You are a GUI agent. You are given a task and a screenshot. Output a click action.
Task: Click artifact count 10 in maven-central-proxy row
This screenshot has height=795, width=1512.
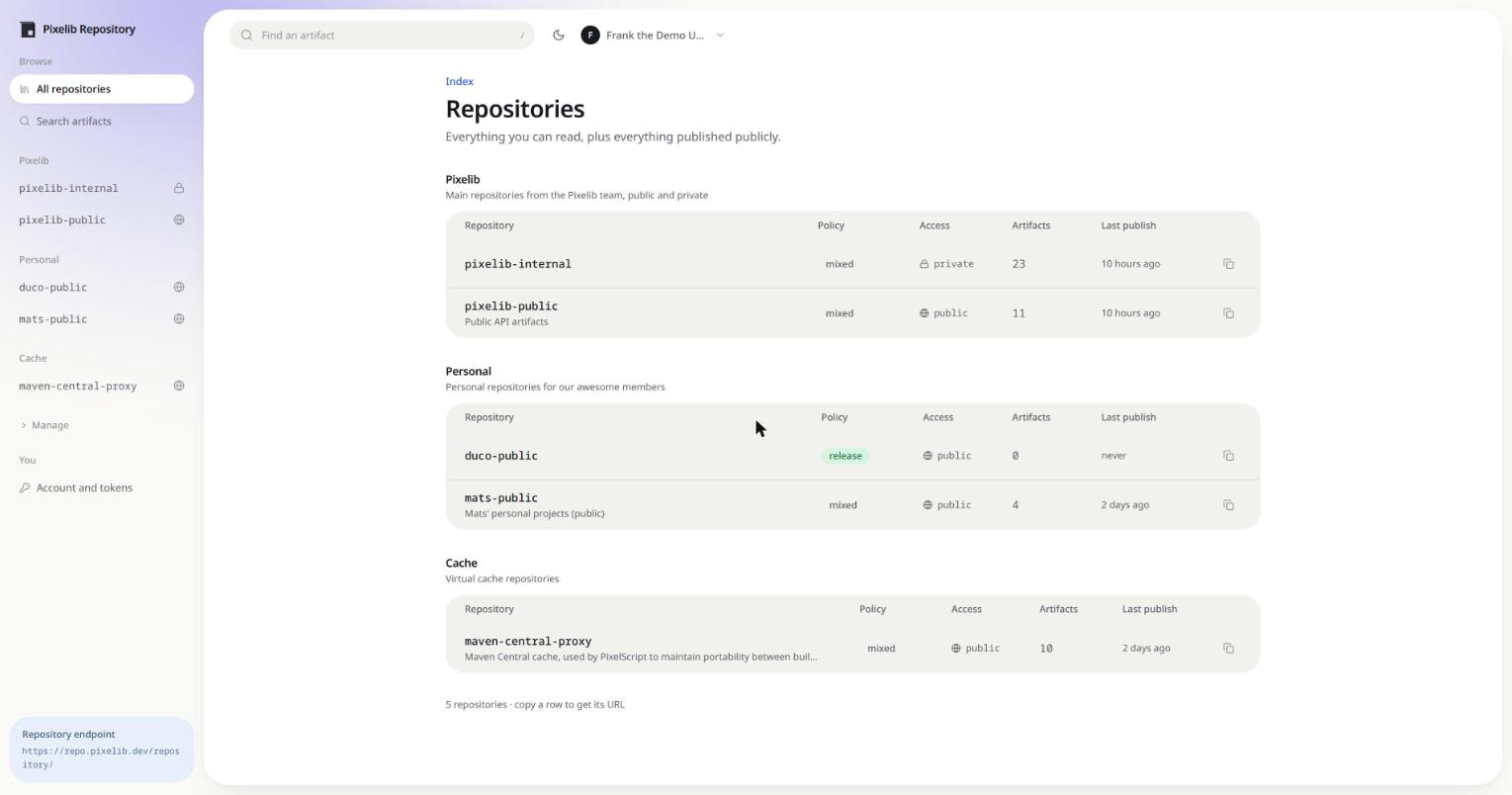click(x=1046, y=649)
